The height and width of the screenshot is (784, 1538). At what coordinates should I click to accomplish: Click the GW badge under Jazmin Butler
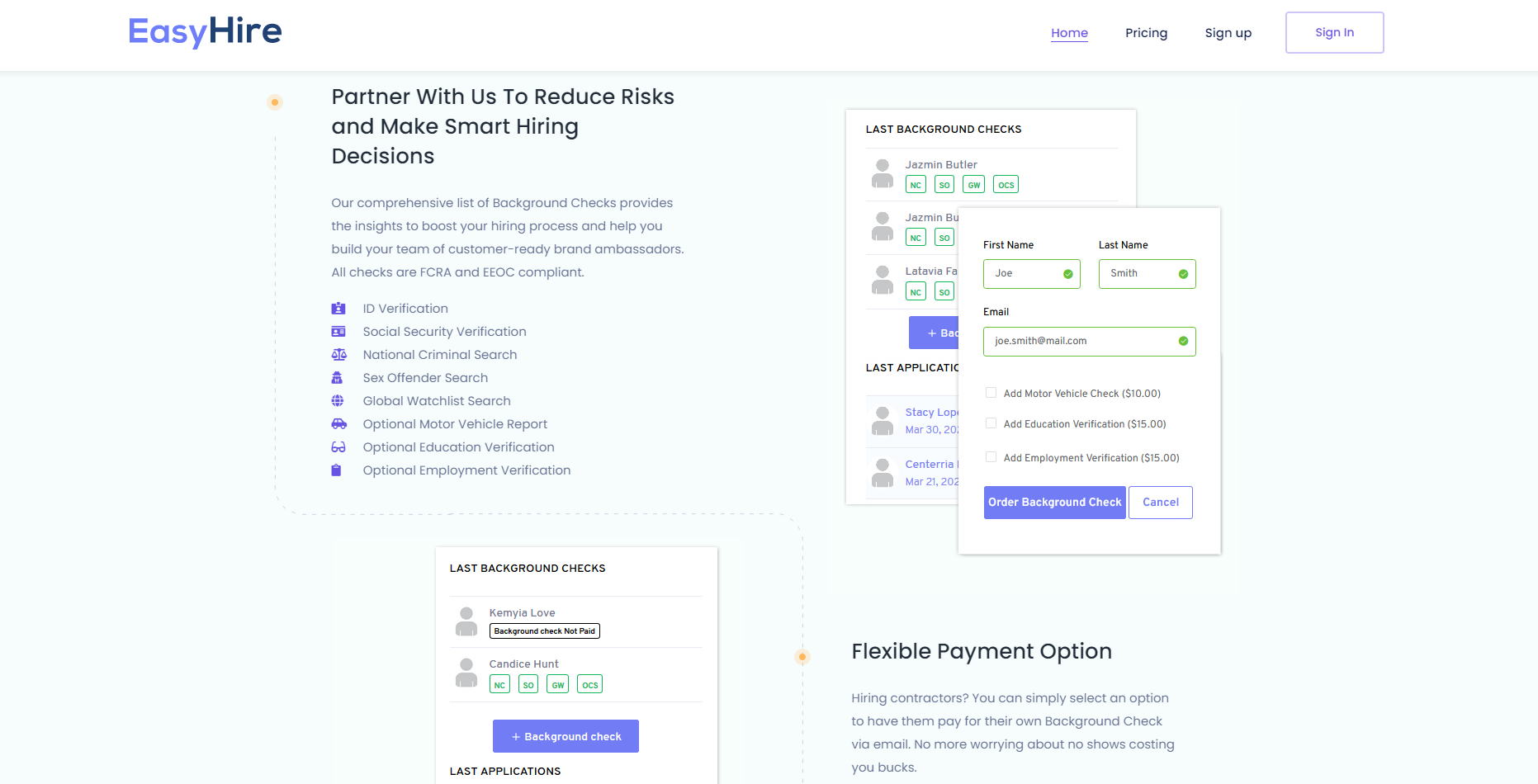[x=974, y=185]
